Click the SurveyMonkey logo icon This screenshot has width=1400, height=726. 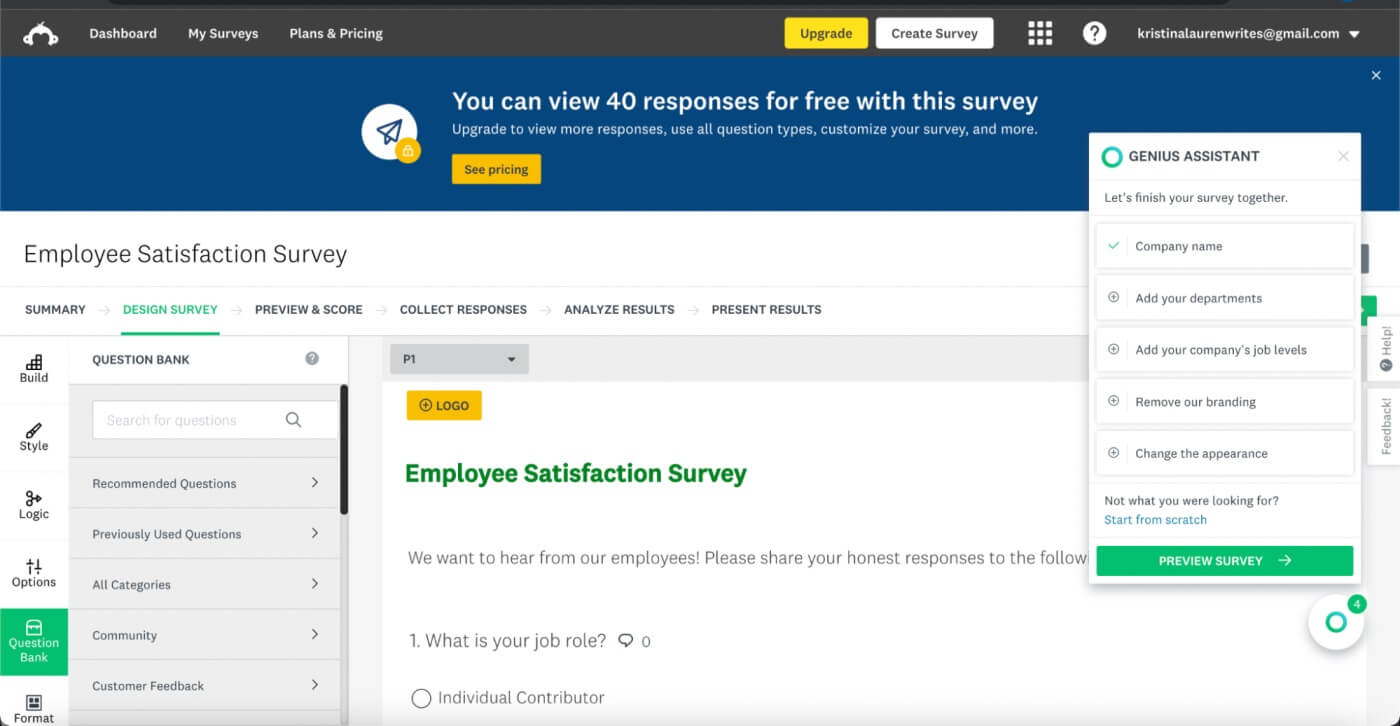coord(41,34)
